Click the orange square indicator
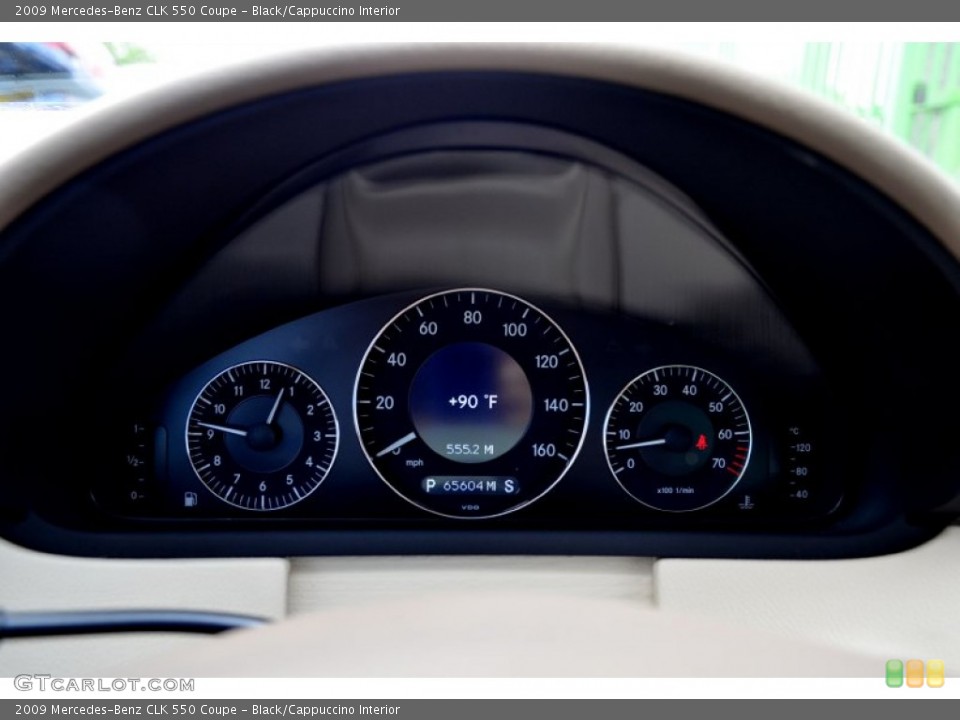The height and width of the screenshot is (720, 960). 915,673
